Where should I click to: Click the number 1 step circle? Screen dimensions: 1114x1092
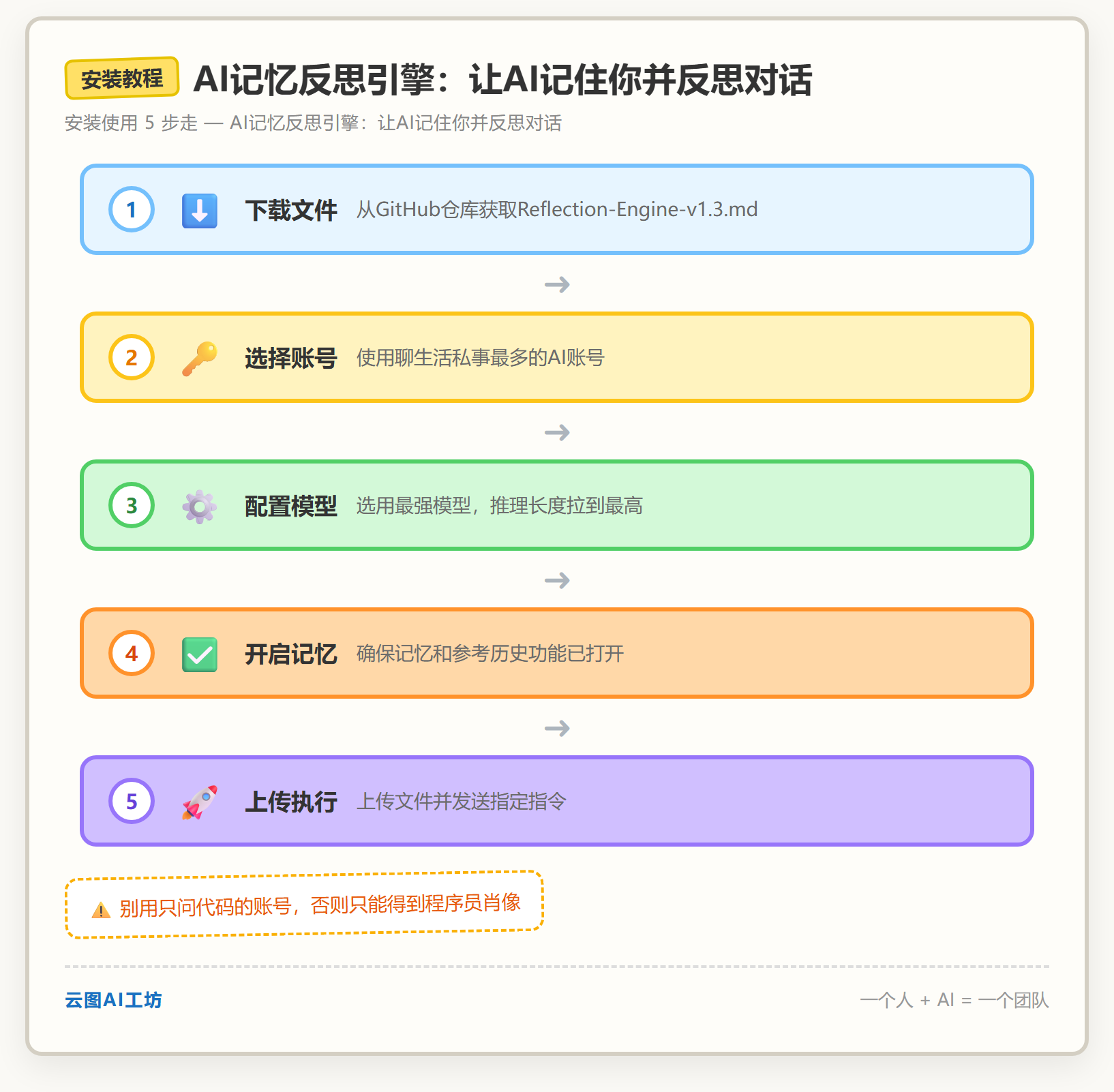(132, 209)
